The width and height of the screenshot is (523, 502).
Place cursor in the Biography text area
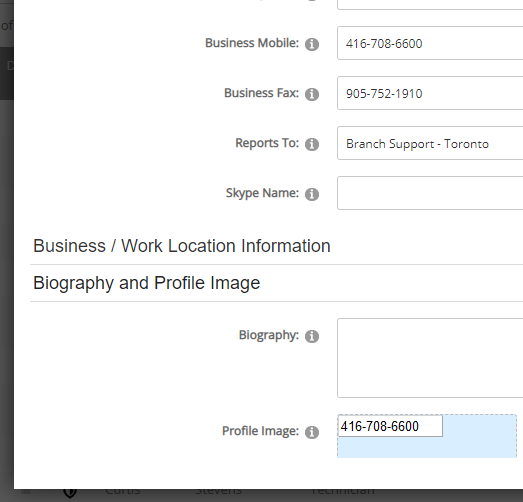pos(430,358)
